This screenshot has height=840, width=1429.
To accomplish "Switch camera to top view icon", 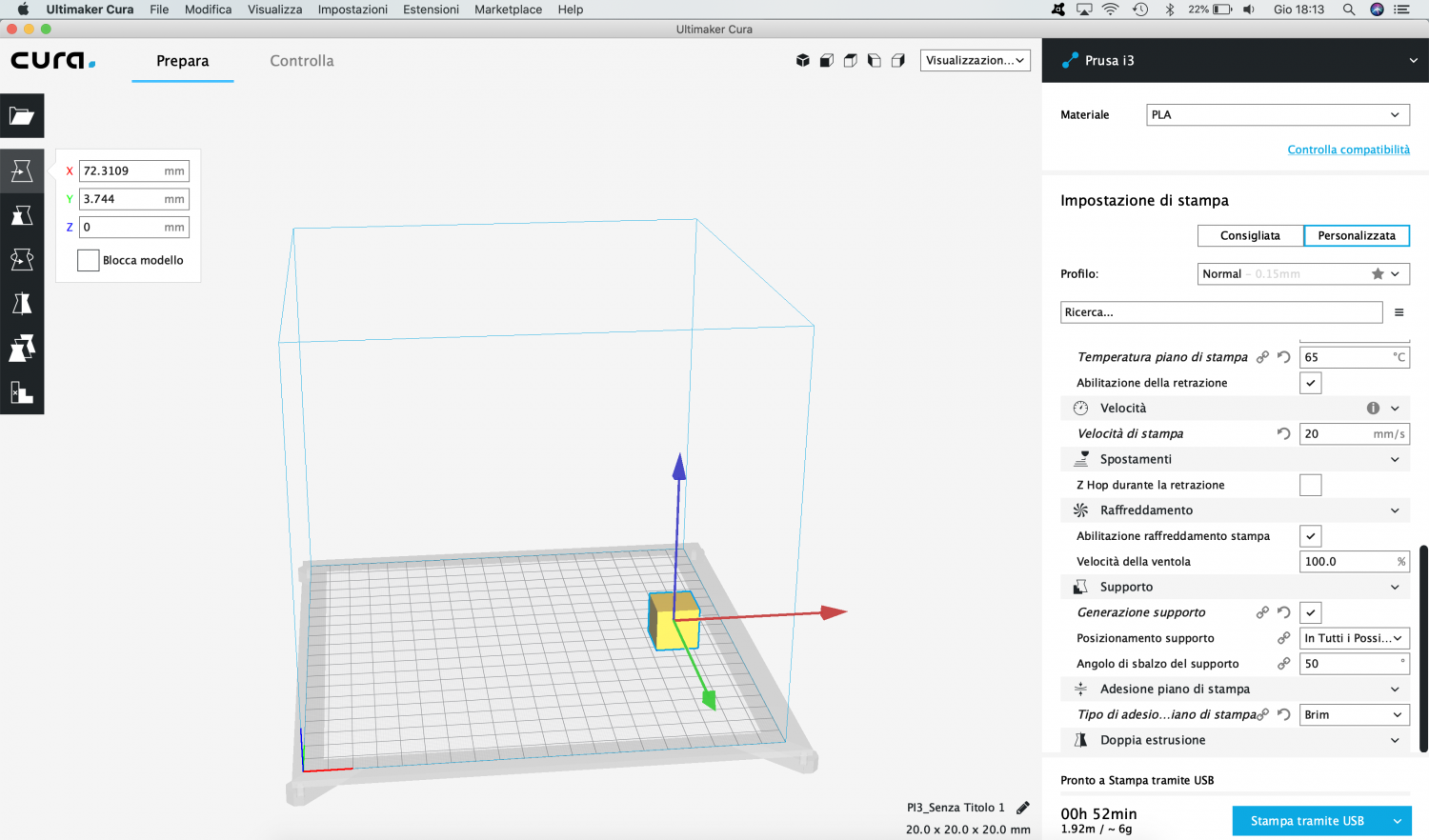I will [x=851, y=60].
